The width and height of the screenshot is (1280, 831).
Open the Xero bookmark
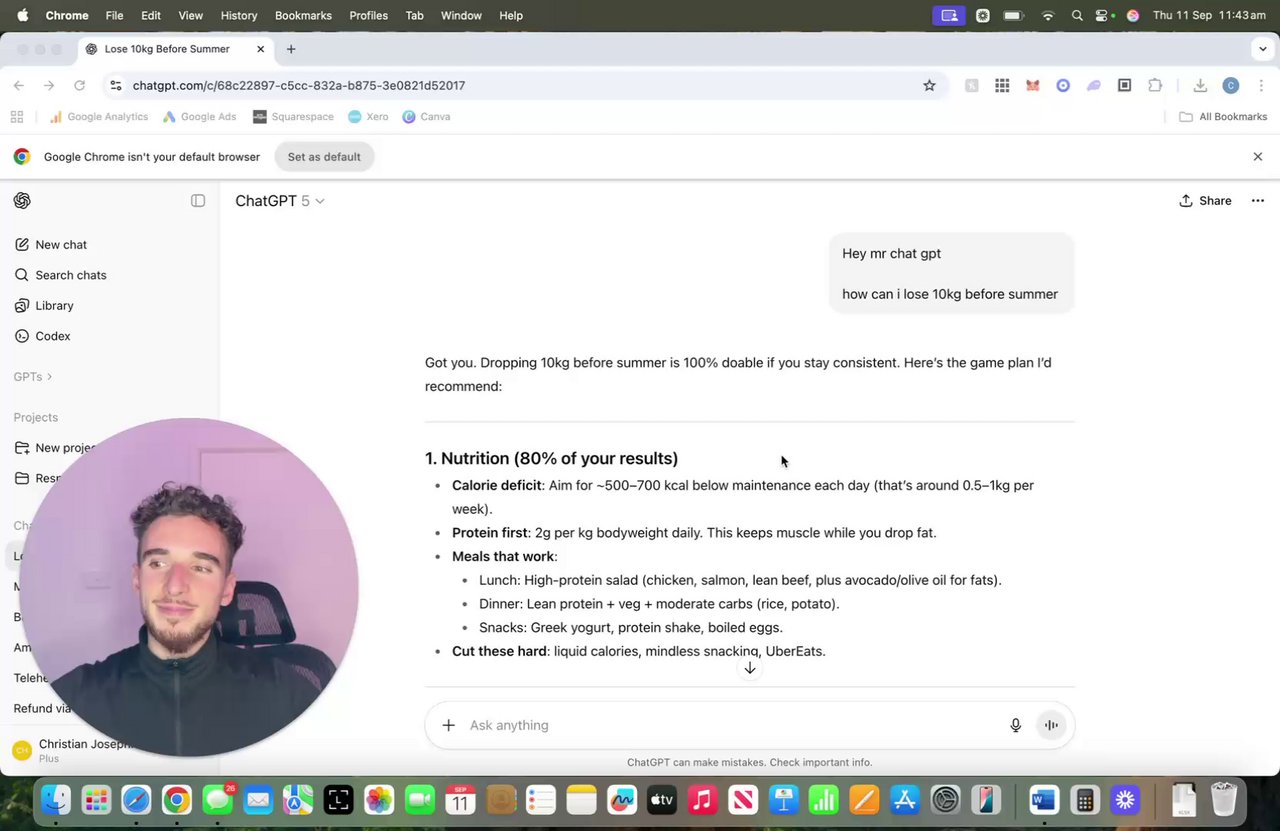tap(368, 117)
